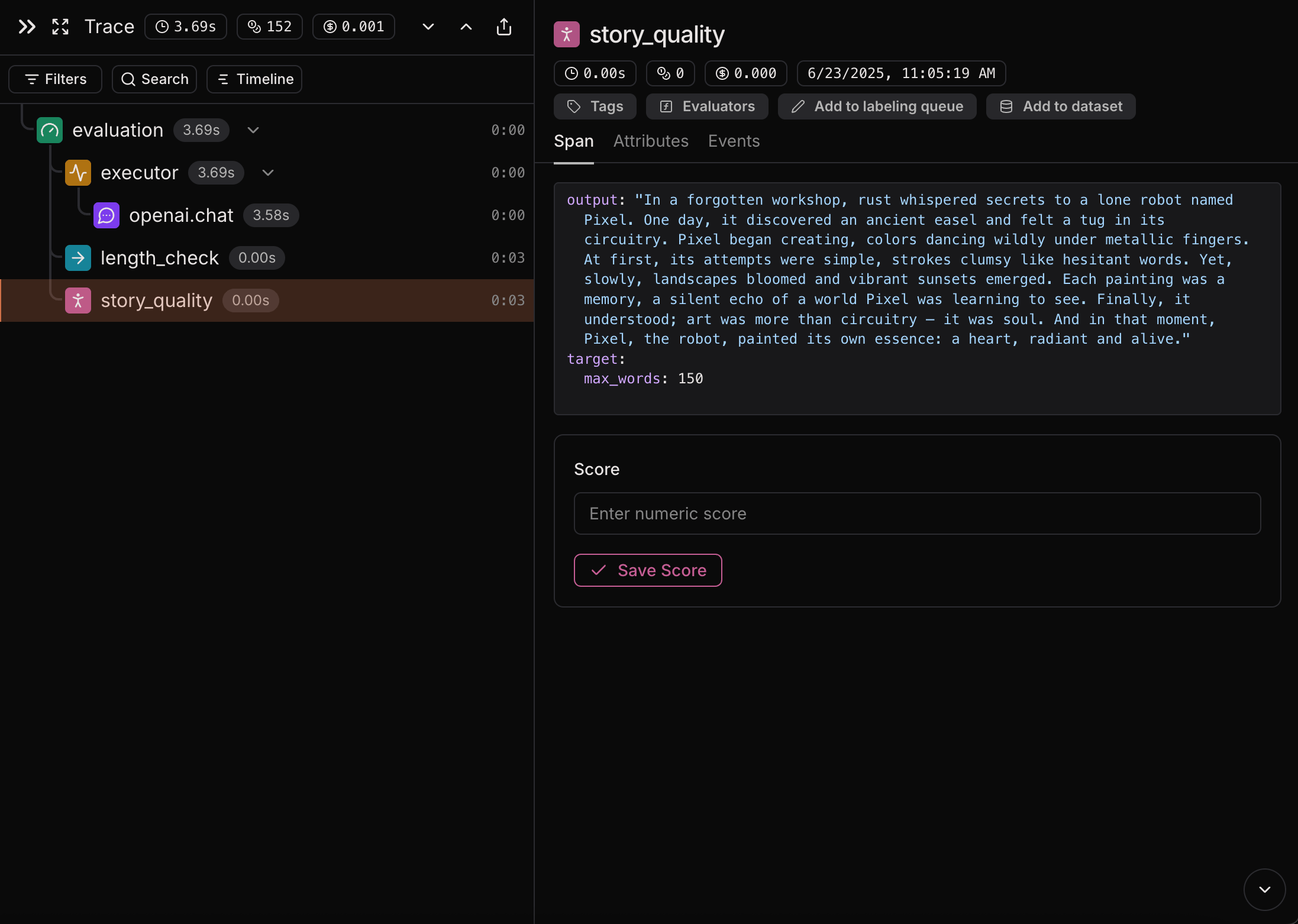Select the evaluation span gauge icon
1298x924 pixels.
50,130
